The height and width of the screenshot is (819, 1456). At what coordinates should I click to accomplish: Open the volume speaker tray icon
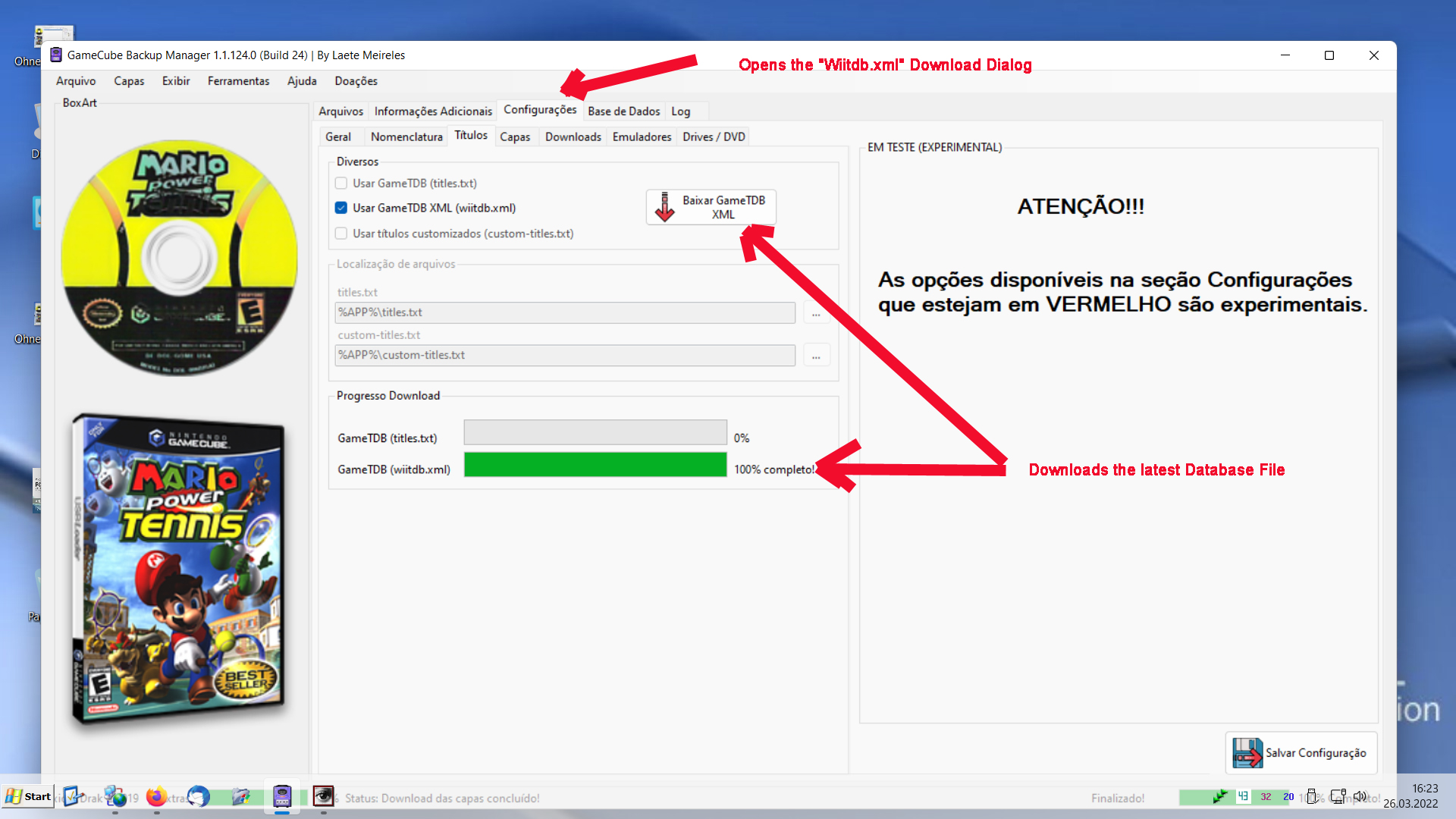(x=1360, y=796)
